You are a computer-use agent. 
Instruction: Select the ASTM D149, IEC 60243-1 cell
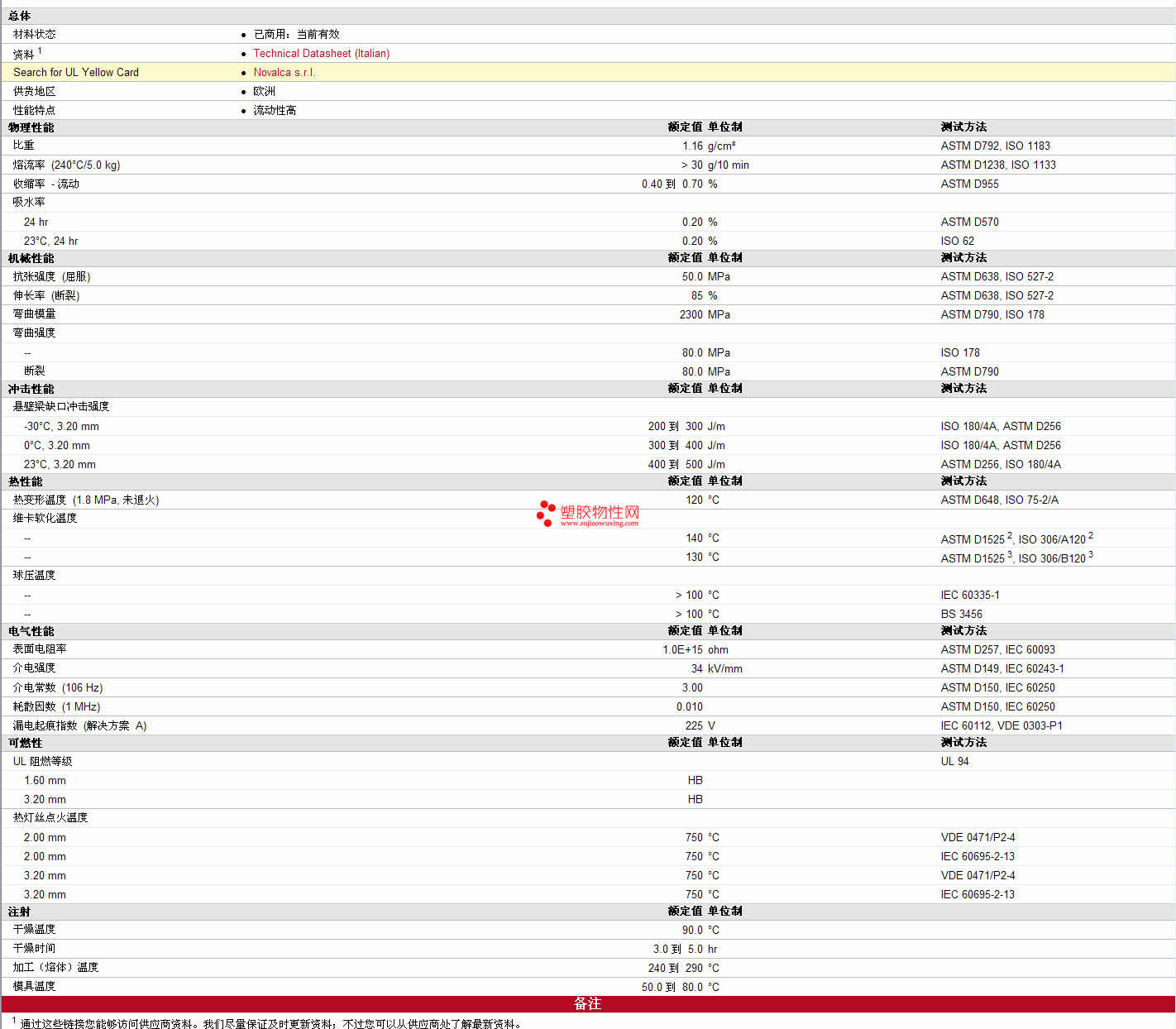1002,669
